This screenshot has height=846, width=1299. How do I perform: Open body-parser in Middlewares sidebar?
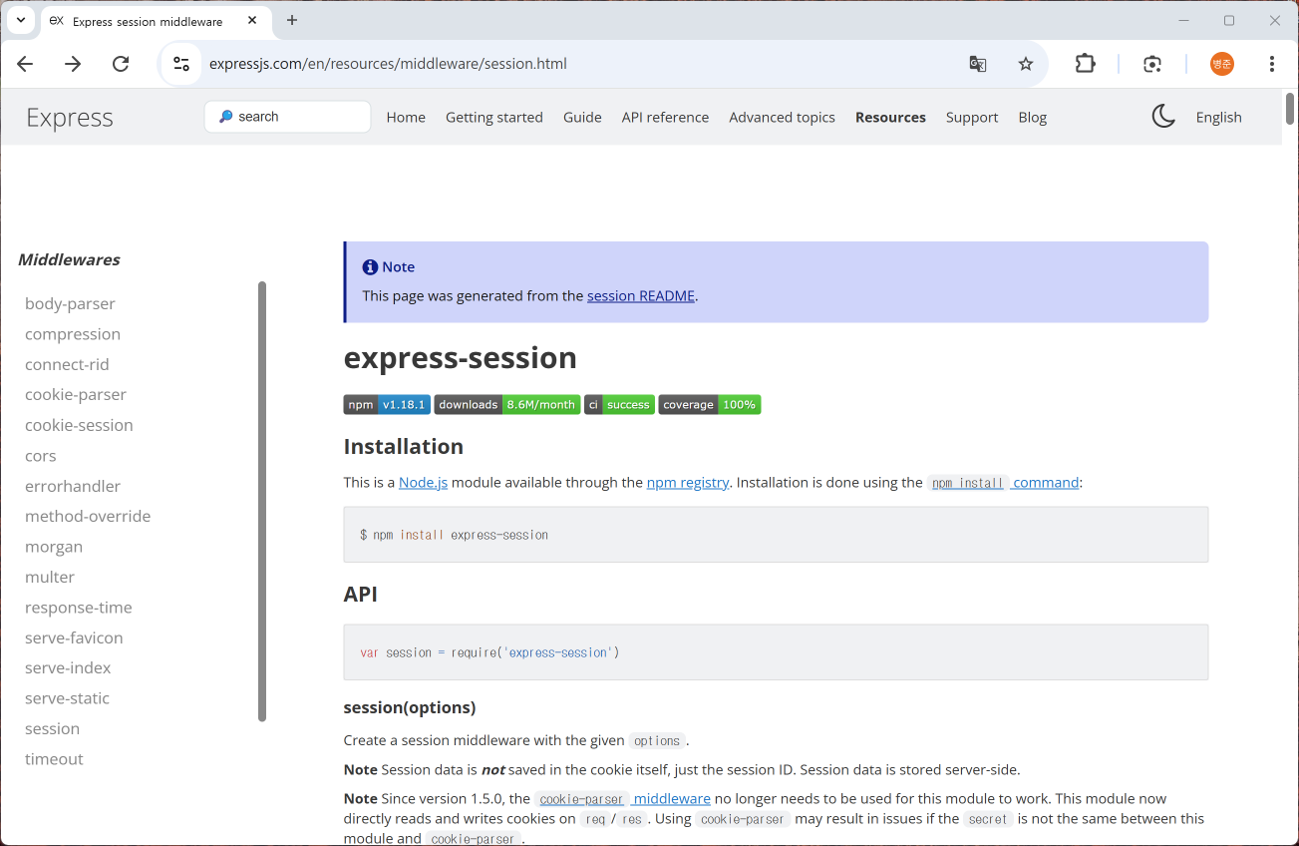click(x=70, y=303)
